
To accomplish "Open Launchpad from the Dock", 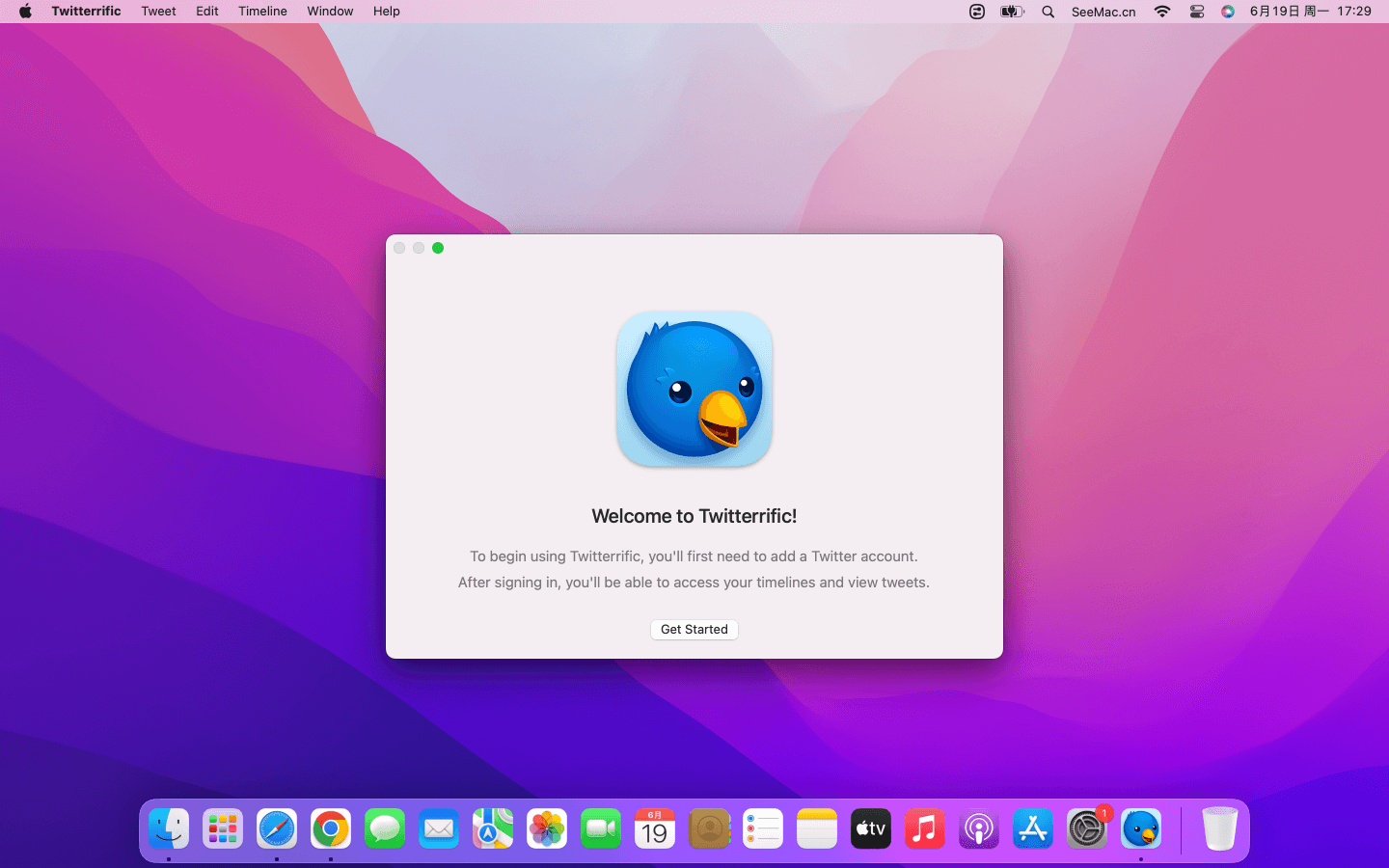I will [223, 828].
